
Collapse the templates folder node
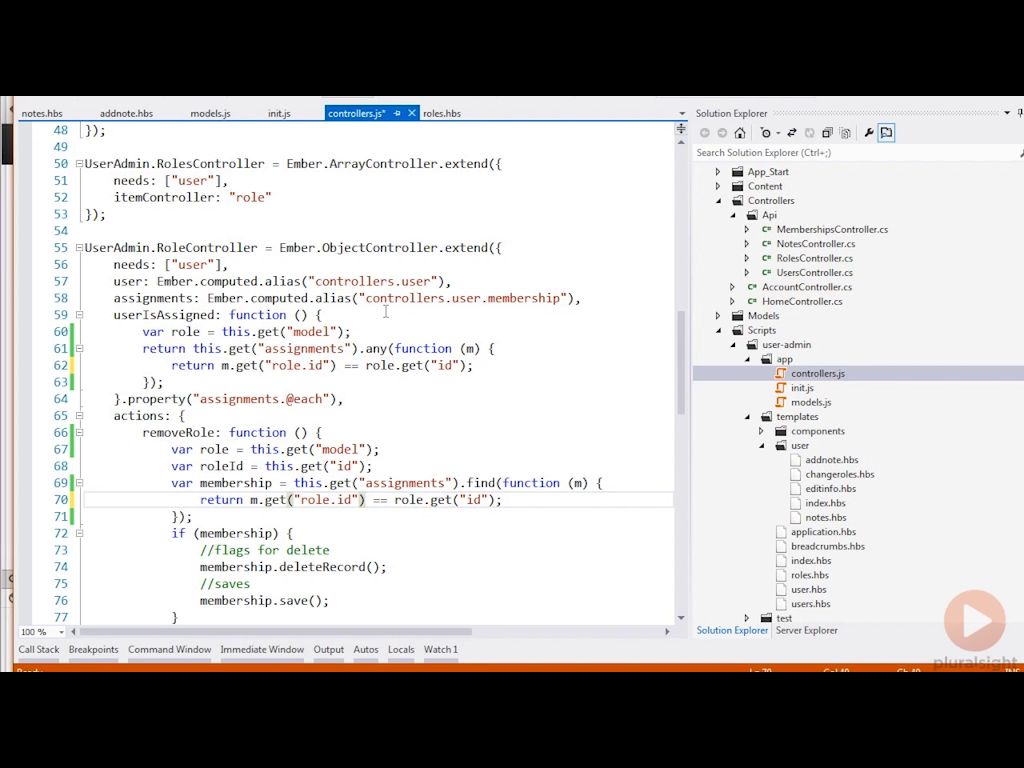[x=747, y=417]
